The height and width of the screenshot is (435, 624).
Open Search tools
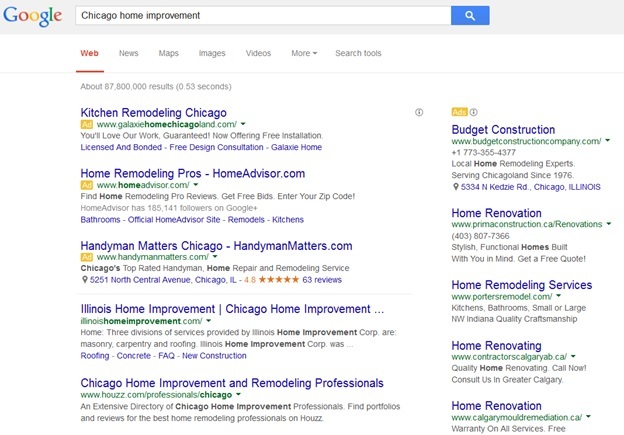point(358,53)
